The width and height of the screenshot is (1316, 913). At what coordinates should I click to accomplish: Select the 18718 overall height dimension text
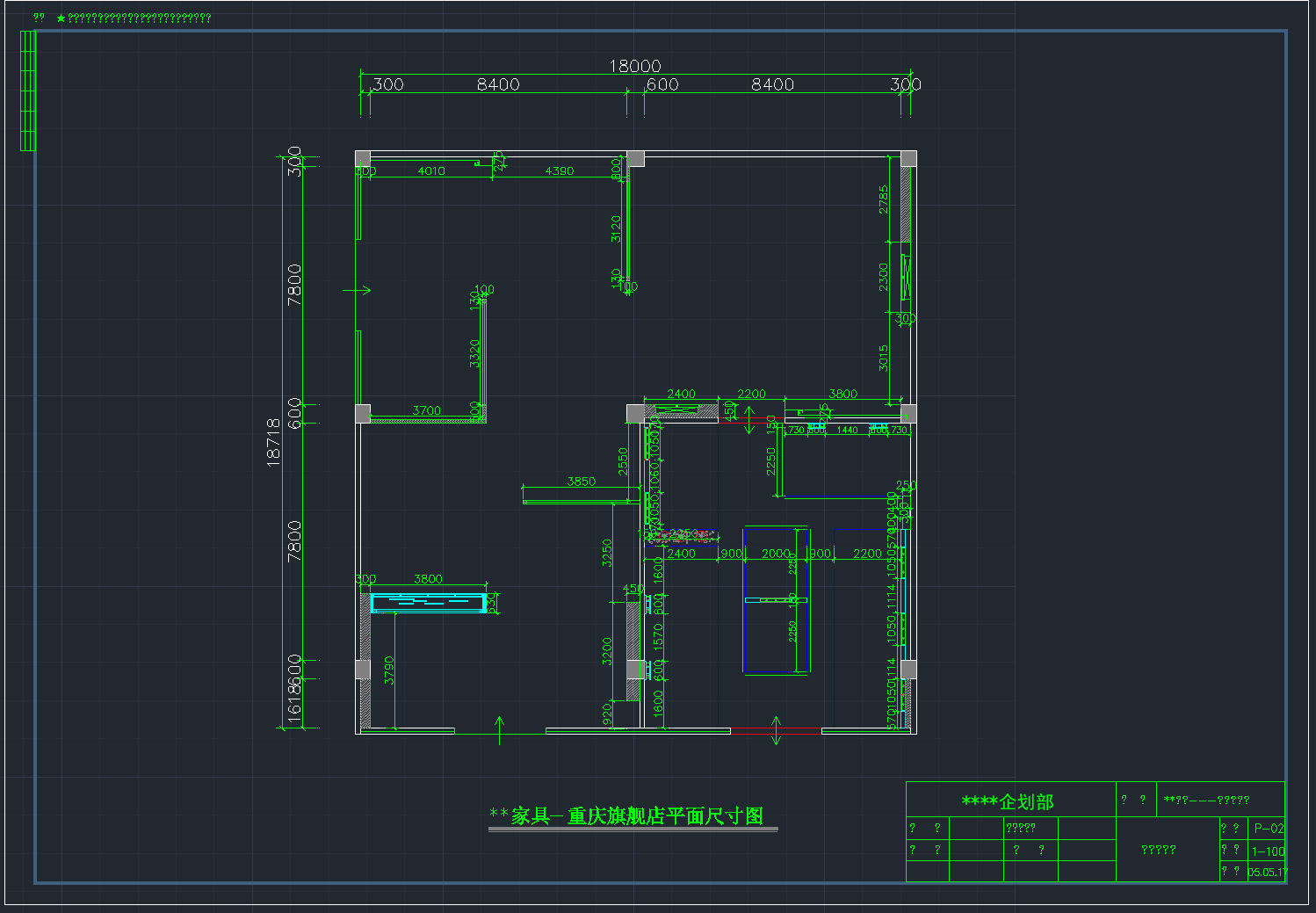coord(273,442)
